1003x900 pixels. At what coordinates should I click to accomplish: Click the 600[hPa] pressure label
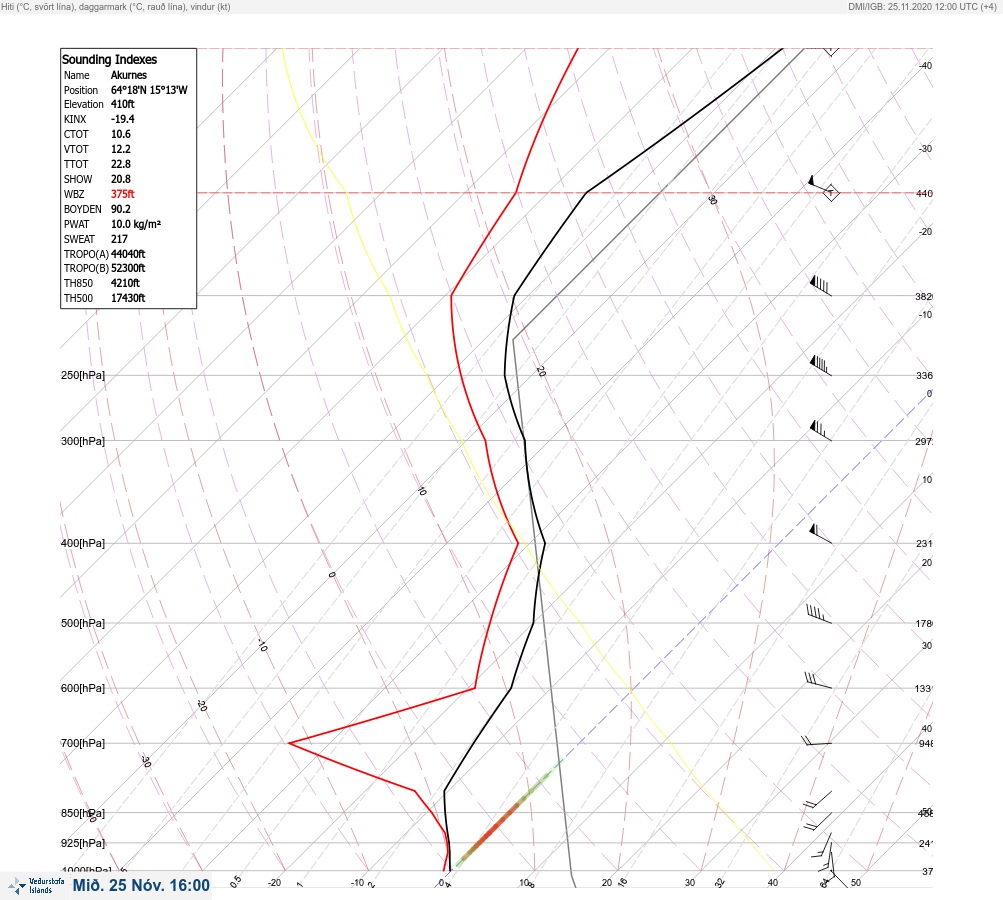pyautogui.click(x=83, y=688)
